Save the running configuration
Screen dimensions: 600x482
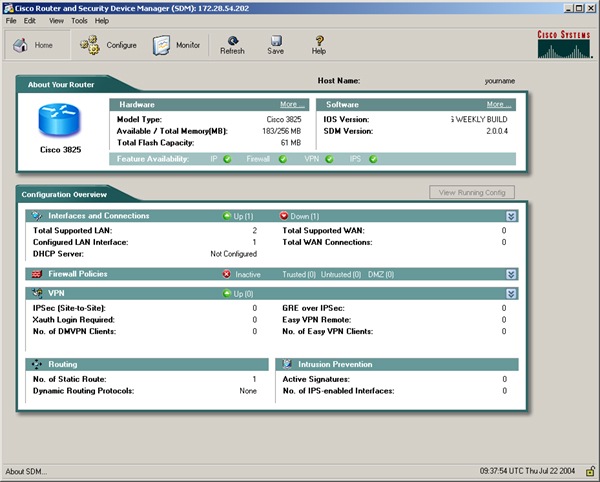click(x=276, y=45)
